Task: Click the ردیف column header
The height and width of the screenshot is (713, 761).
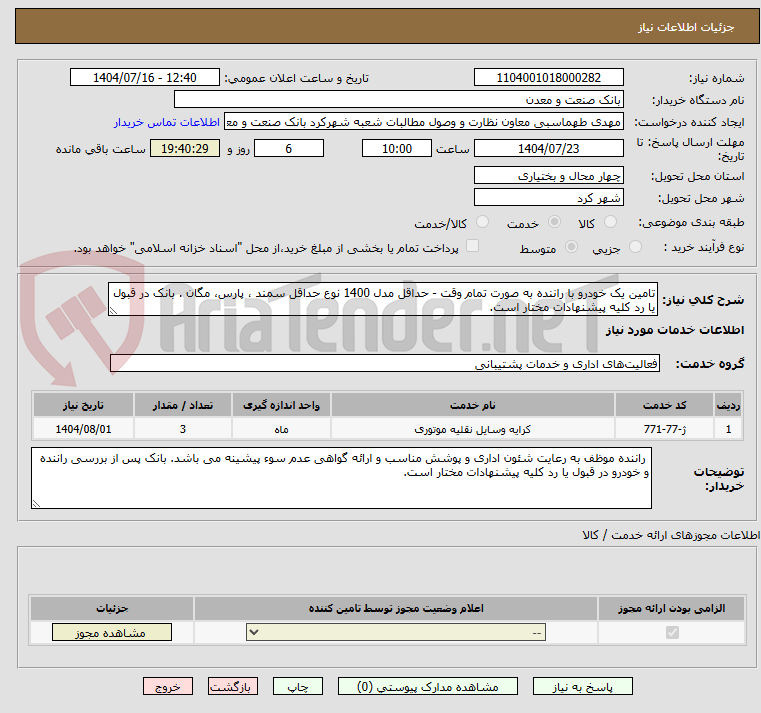Action: [728, 405]
